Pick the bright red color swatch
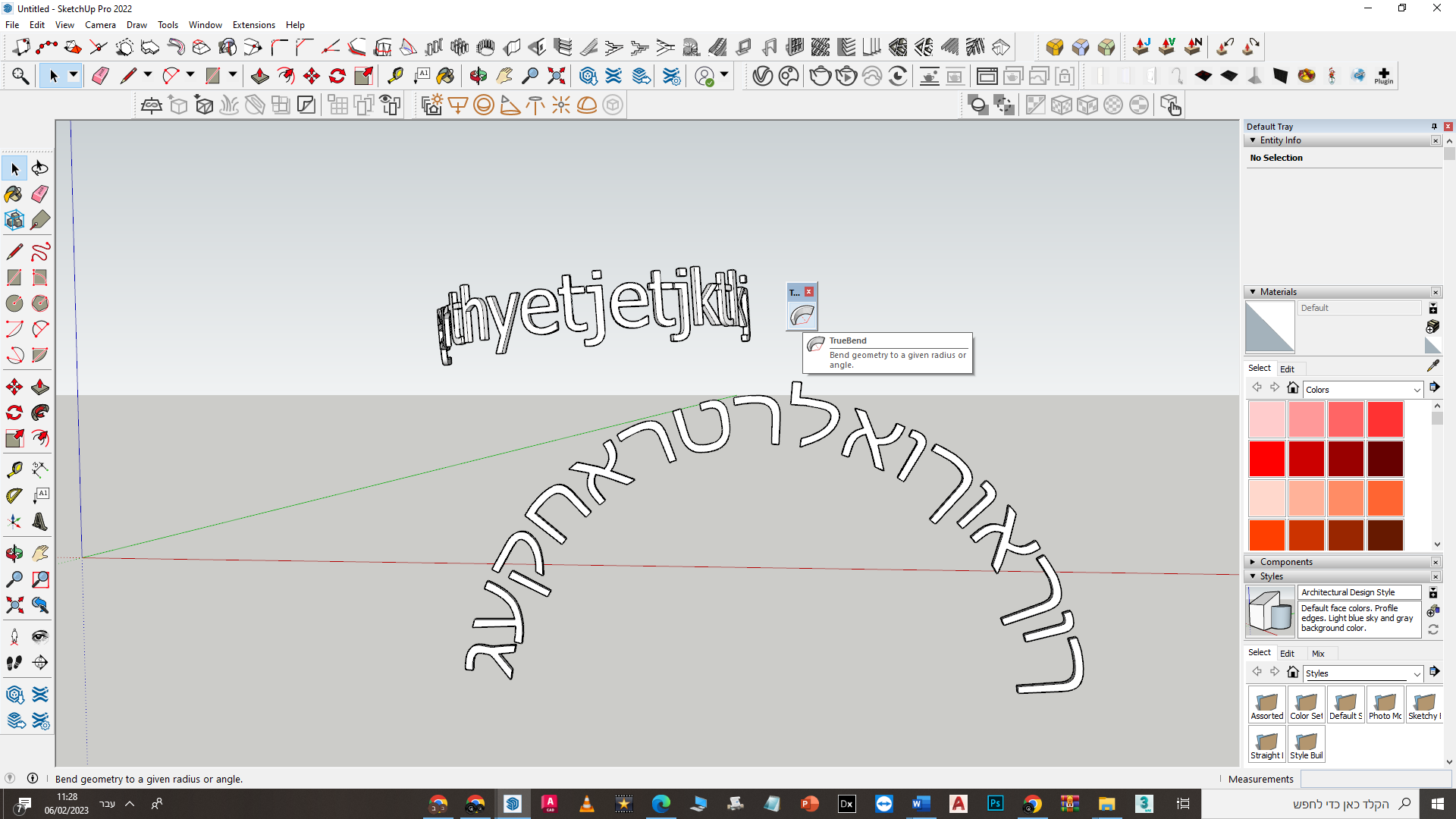Image resolution: width=1456 pixels, height=819 pixels. click(x=1266, y=459)
